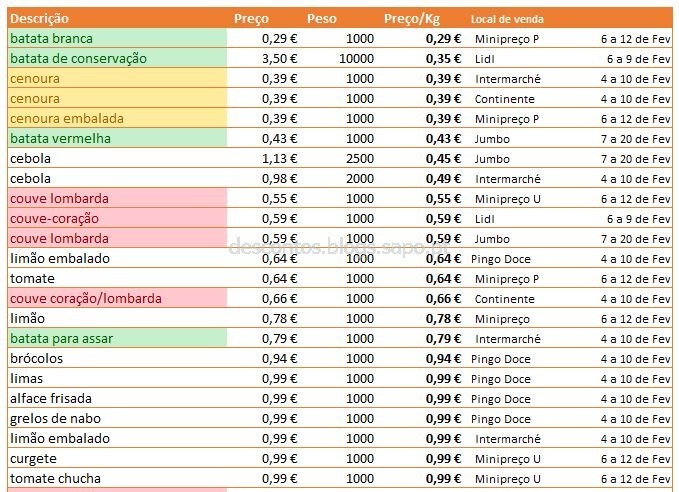
Task: Click the 7 a 20 de Fev date for cebola
Action: (635, 159)
